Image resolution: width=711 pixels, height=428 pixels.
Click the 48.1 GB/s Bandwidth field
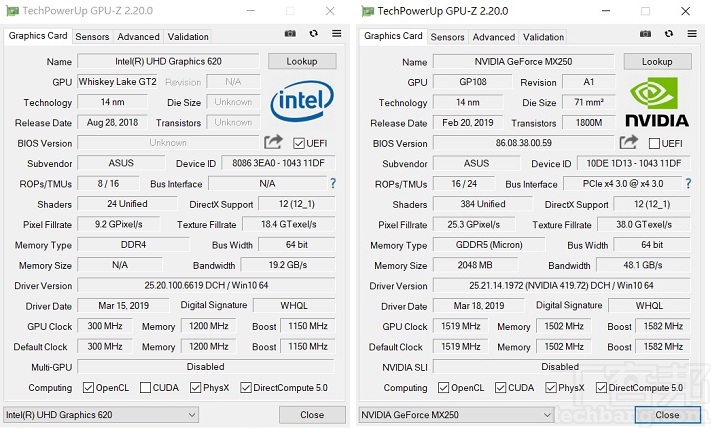tap(643, 265)
